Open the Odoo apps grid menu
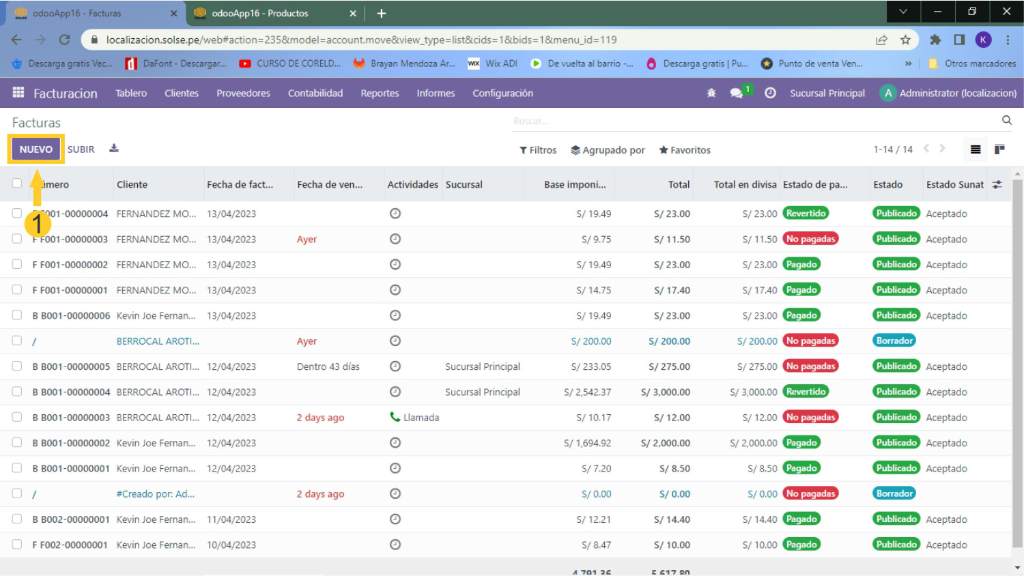 pos(18,93)
